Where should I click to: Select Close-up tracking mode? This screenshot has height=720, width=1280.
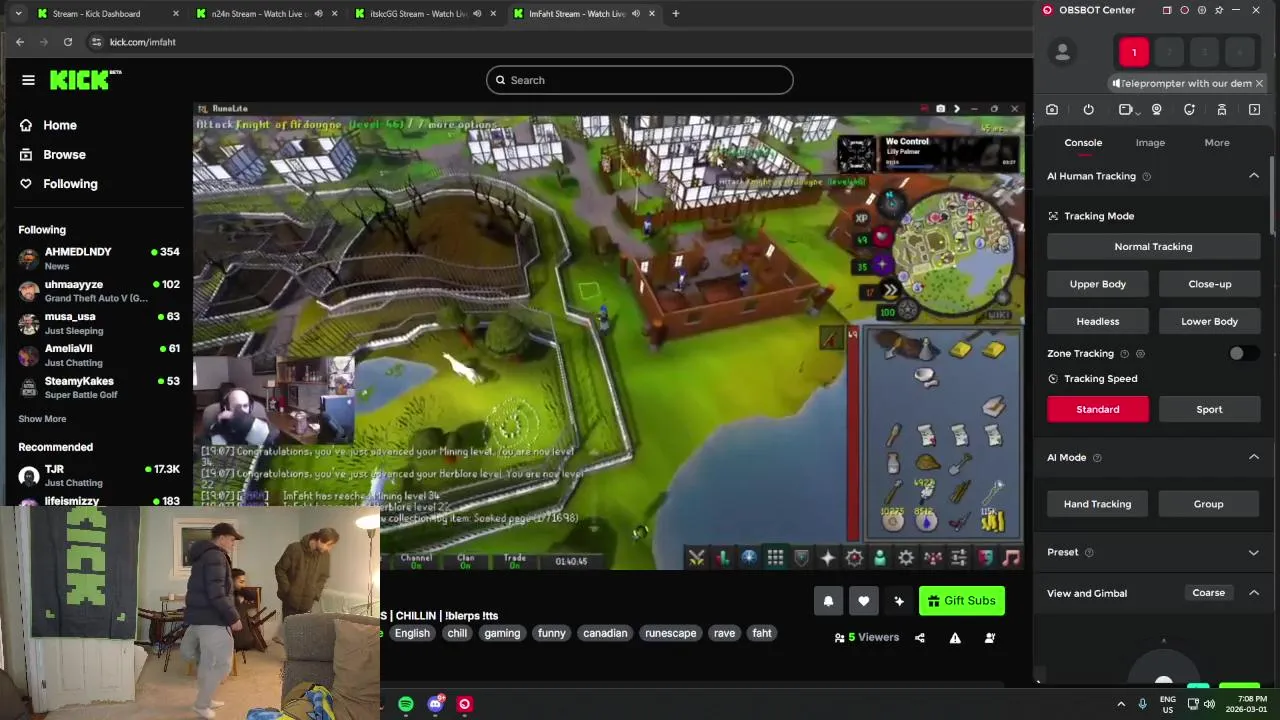tap(1209, 284)
